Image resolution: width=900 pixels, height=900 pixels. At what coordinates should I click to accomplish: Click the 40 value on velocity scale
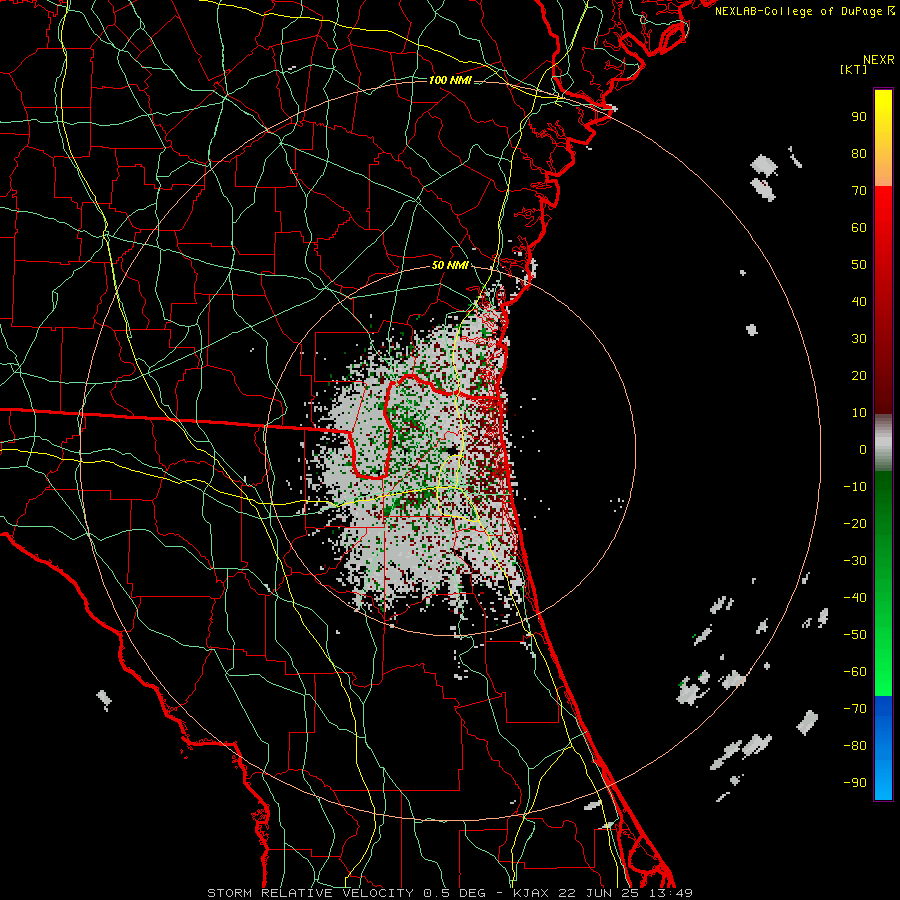[859, 302]
